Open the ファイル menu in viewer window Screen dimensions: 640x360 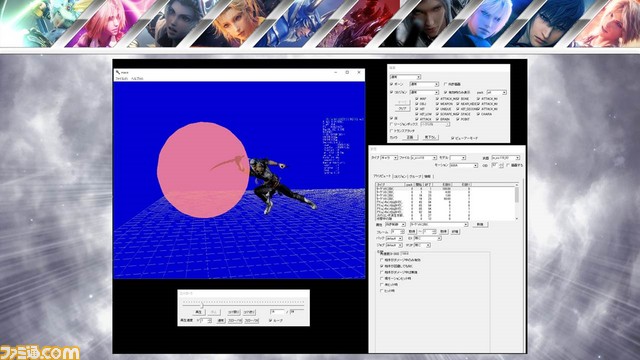pos(121,78)
